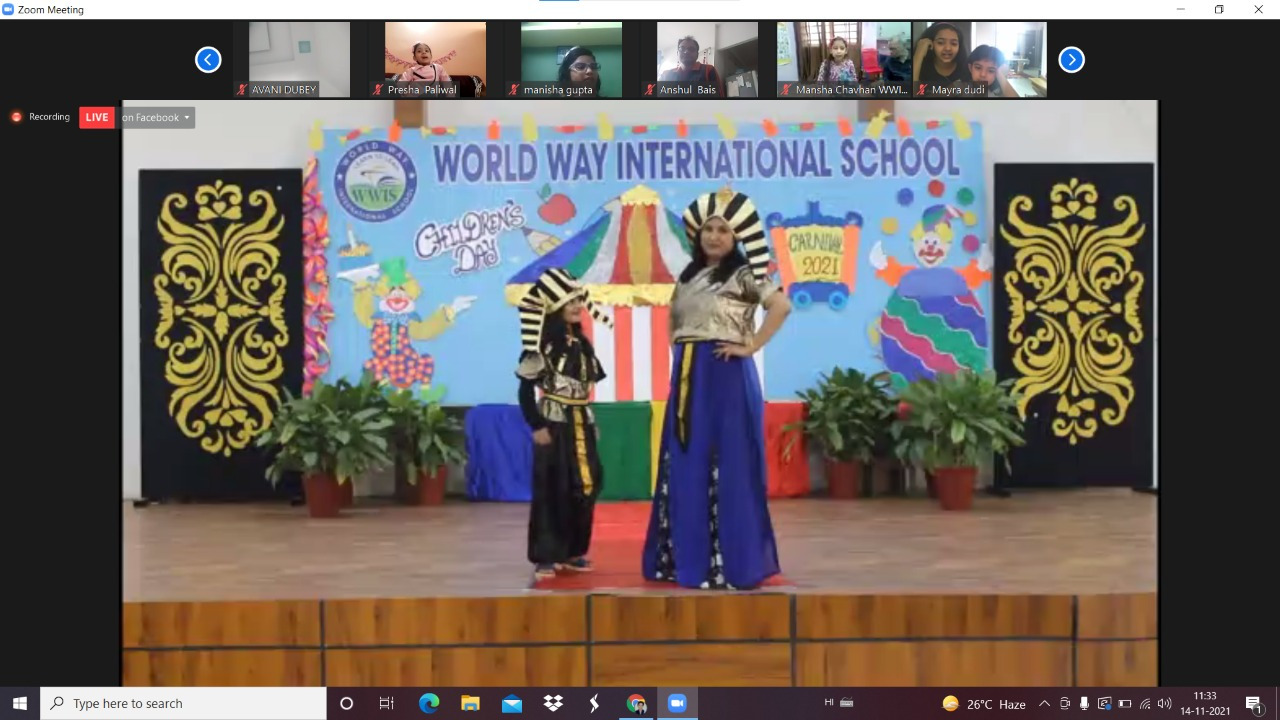
Task: Click the 'Type here to search' box
Action: tap(183, 703)
